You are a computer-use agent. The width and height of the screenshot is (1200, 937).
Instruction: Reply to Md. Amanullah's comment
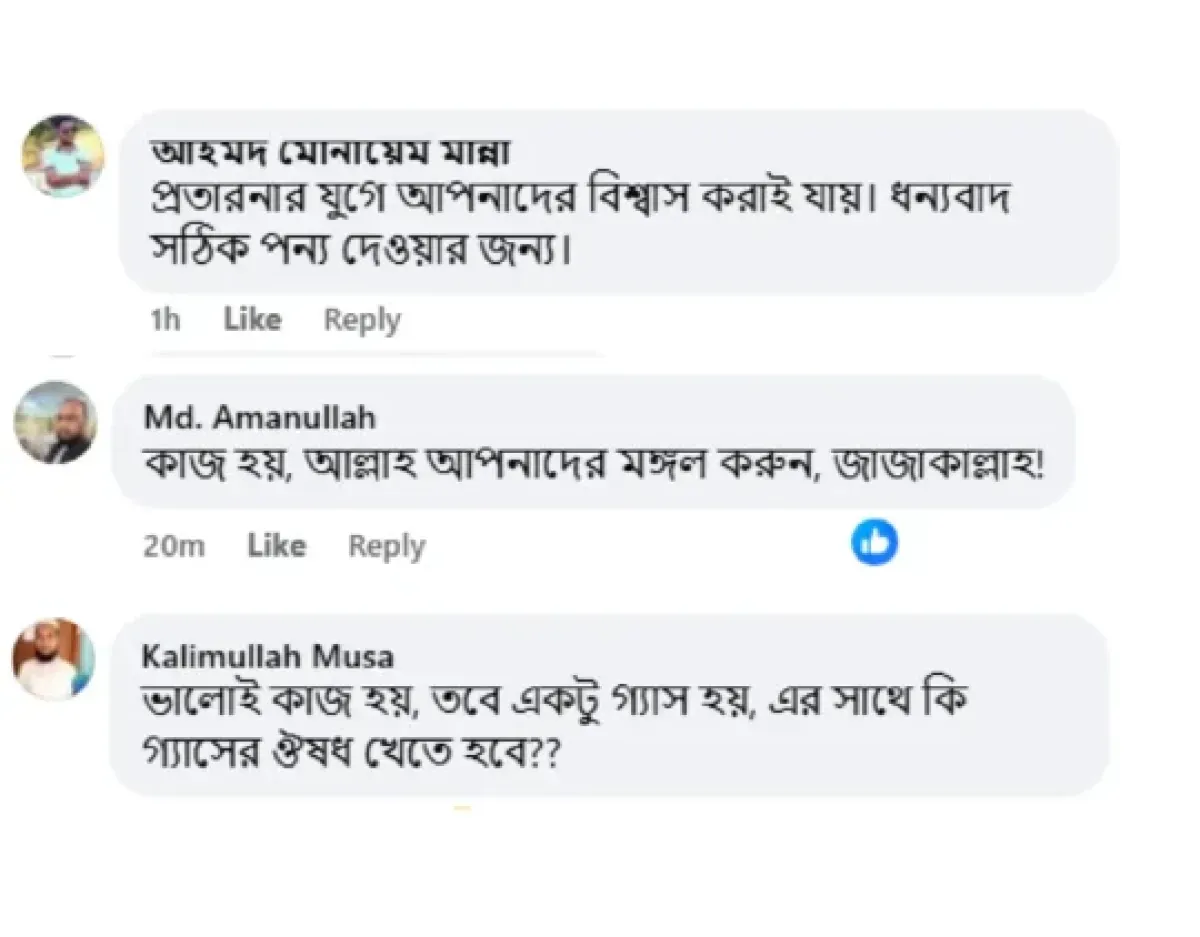(x=386, y=547)
